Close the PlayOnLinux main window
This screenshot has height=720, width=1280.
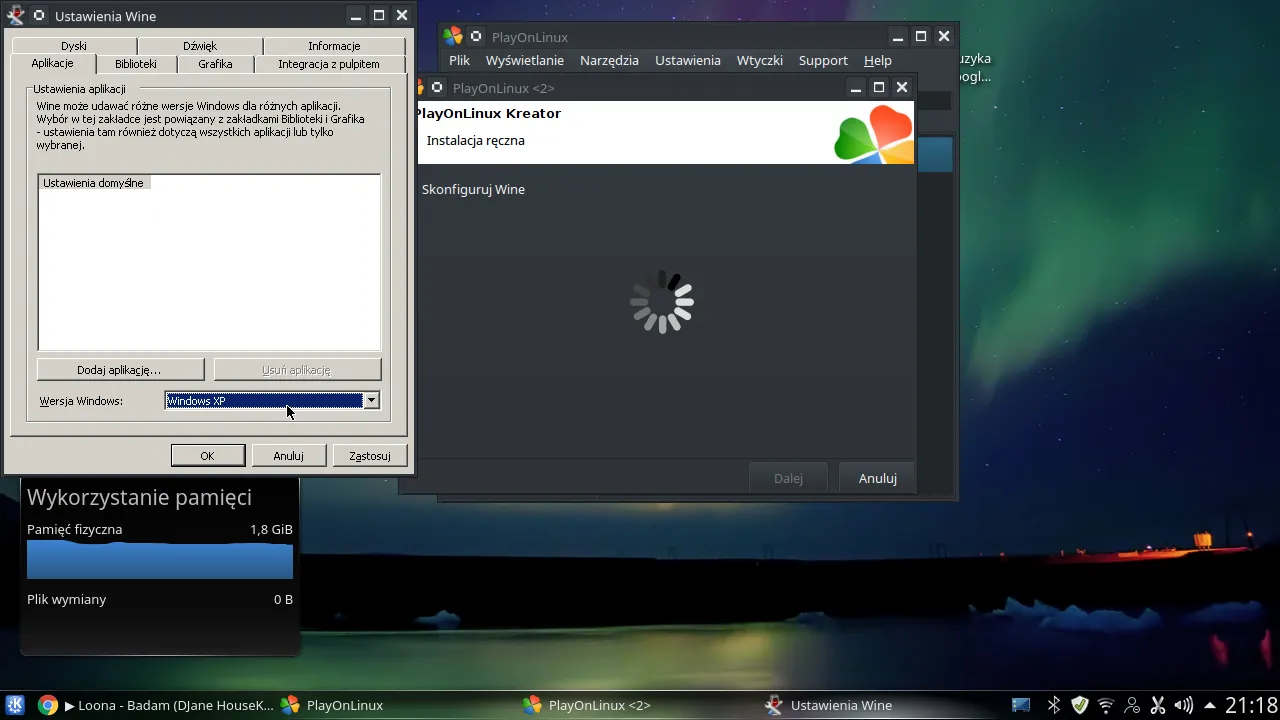pos(943,36)
